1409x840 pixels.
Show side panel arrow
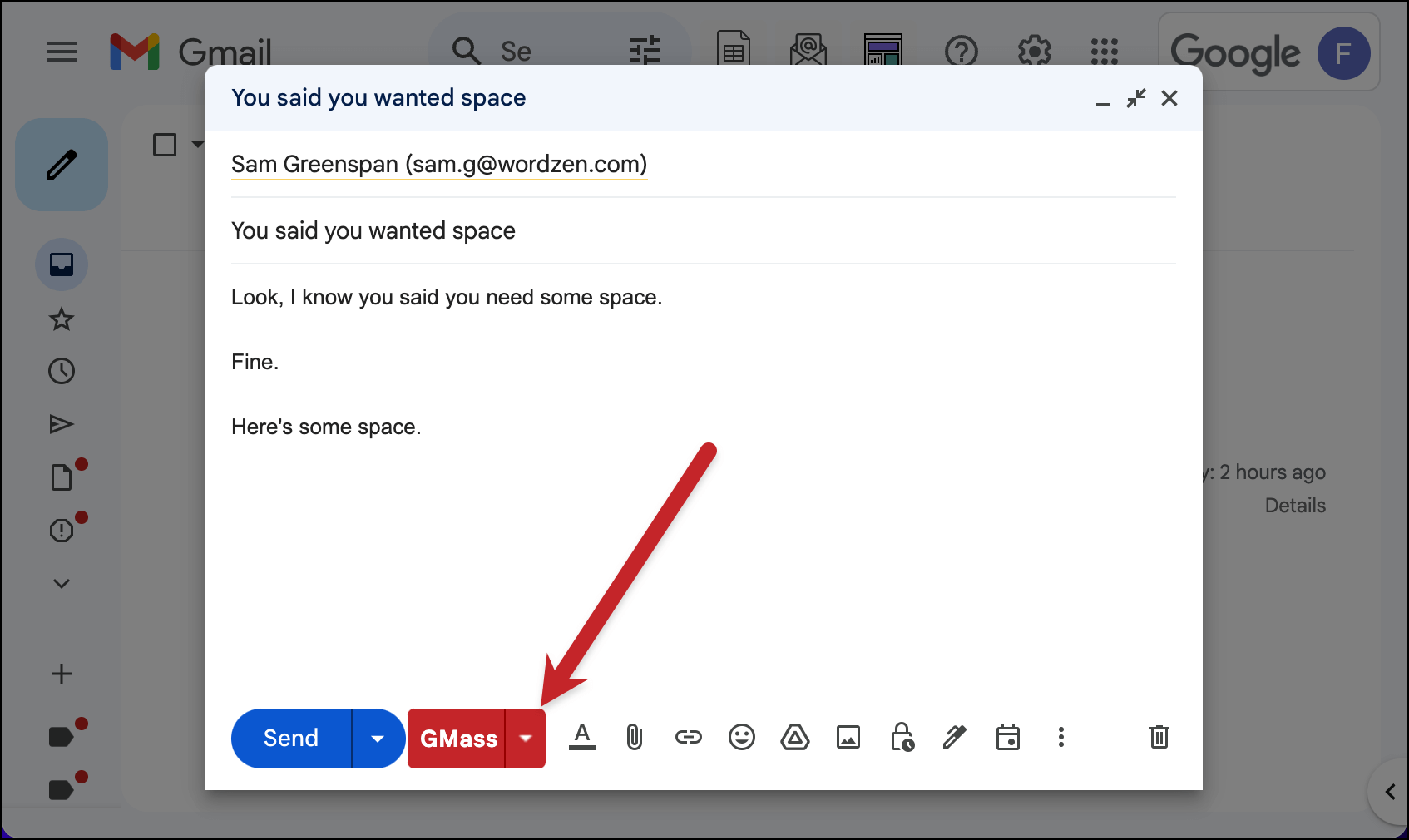pyautogui.click(x=1390, y=792)
